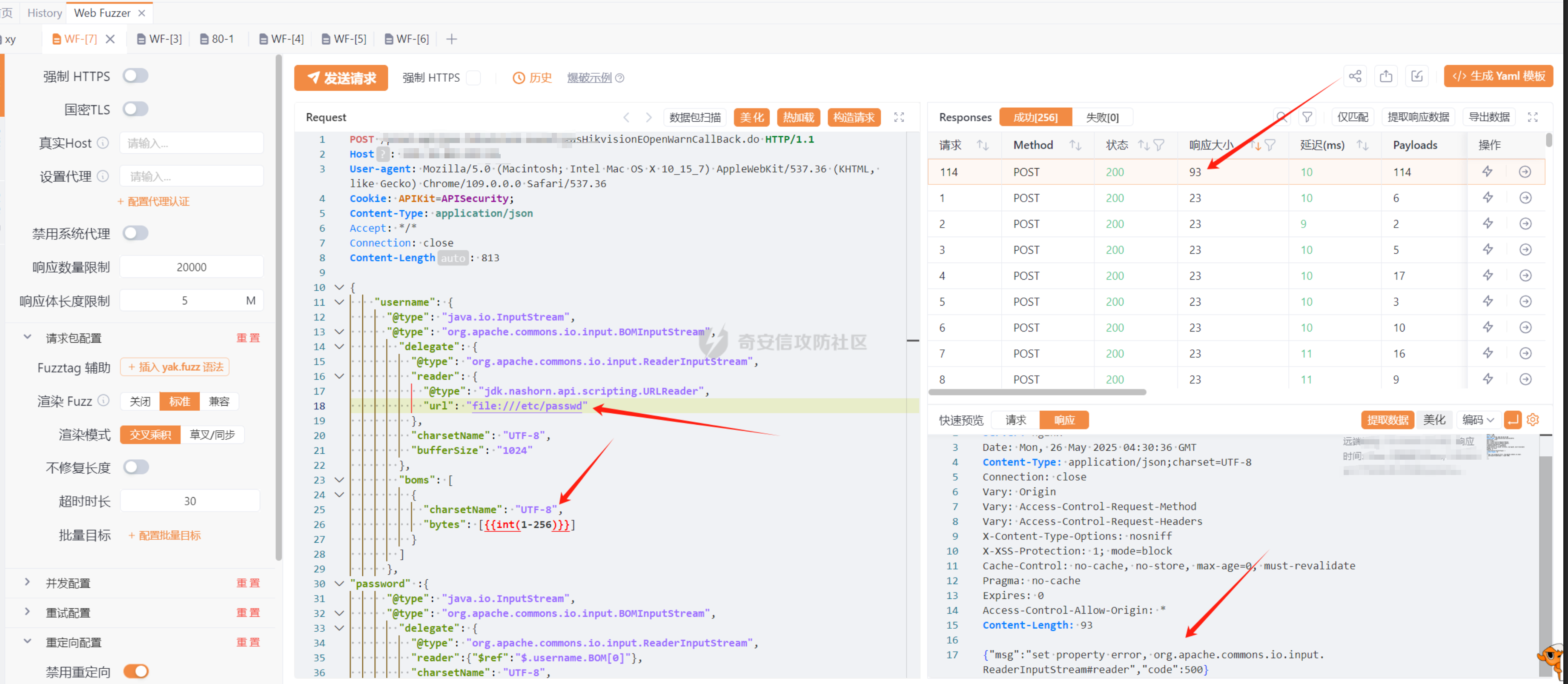The height and width of the screenshot is (684, 1568).
Task: Click the 导出数据 button
Action: coord(1489,117)
